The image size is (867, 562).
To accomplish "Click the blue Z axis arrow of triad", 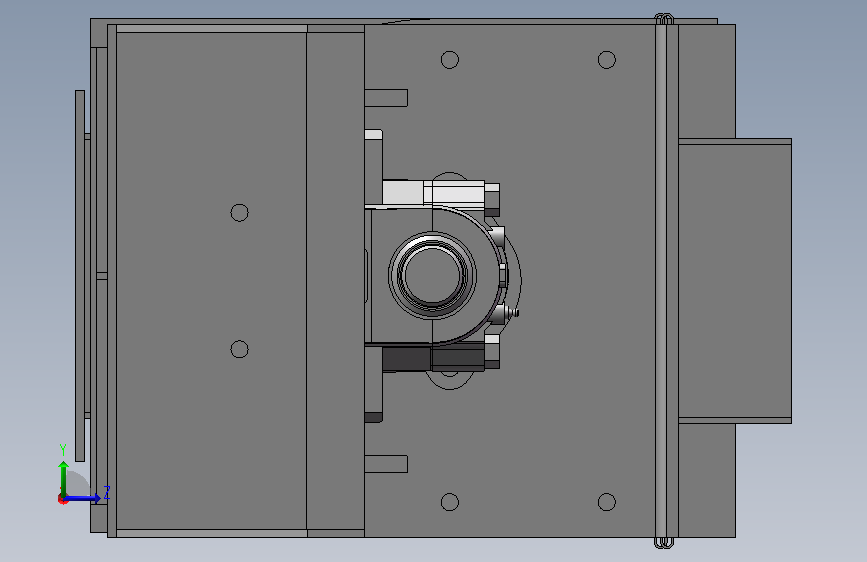I will pyautogui.click(x=83, y=498).
